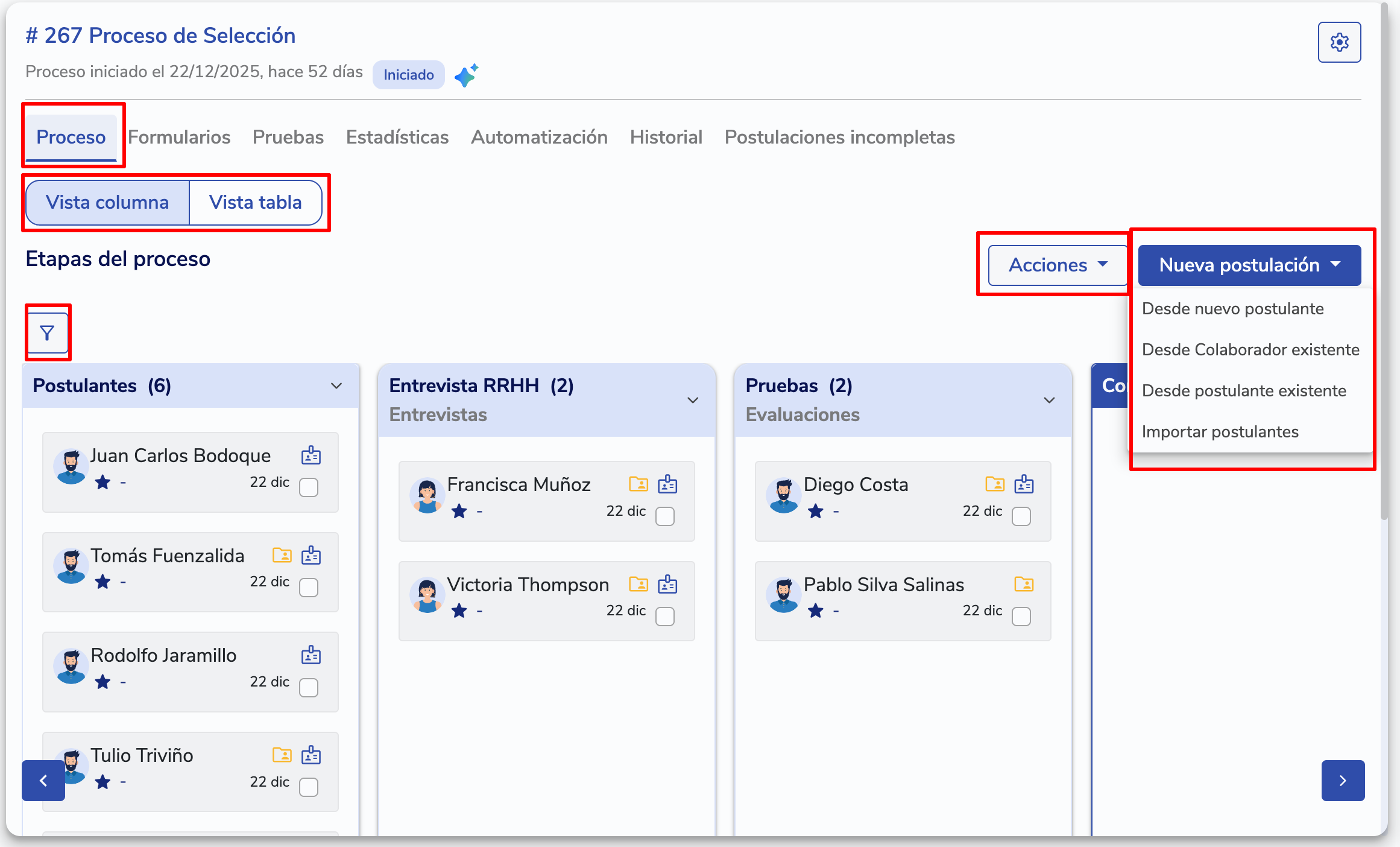Collapse the Entrevista RRHH column

click(693, 400)
